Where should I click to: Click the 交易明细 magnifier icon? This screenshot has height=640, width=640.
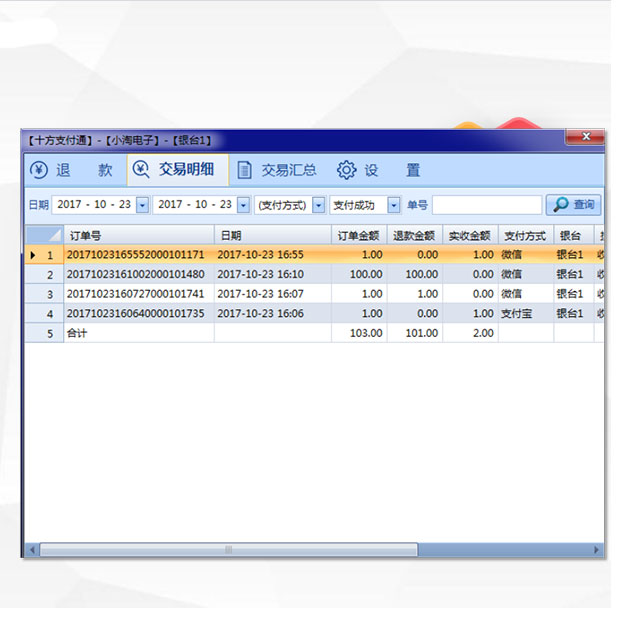[x=142, y=170]
